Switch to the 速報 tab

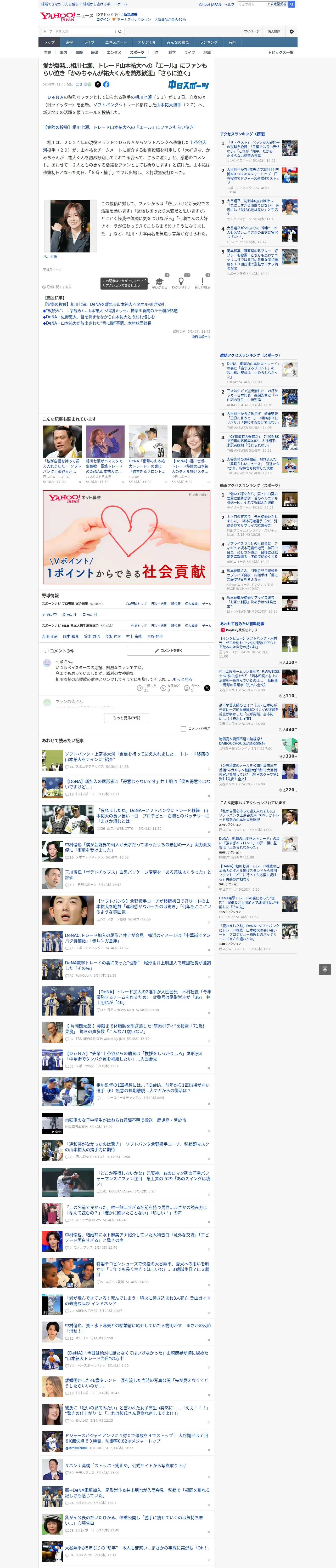pyautogui.click(x=69, y=43)
